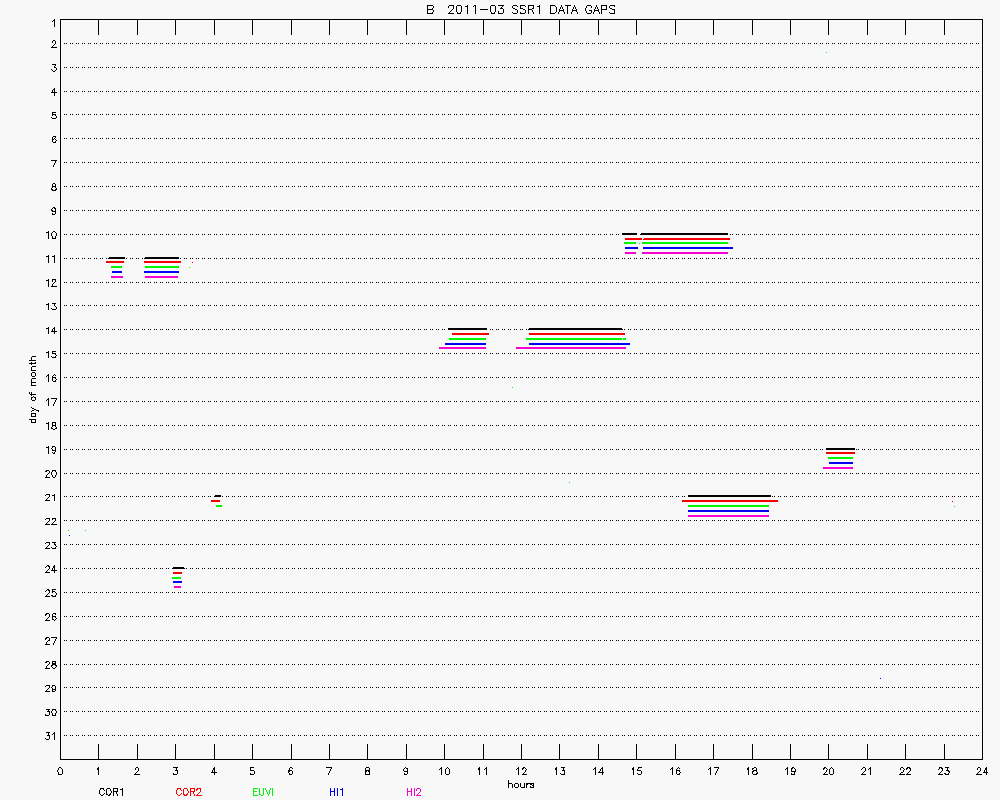The height and width of the screenshot is (800, 1000).
Task: Click the red COR2 legend label
Action: click(x=188, y=792)
